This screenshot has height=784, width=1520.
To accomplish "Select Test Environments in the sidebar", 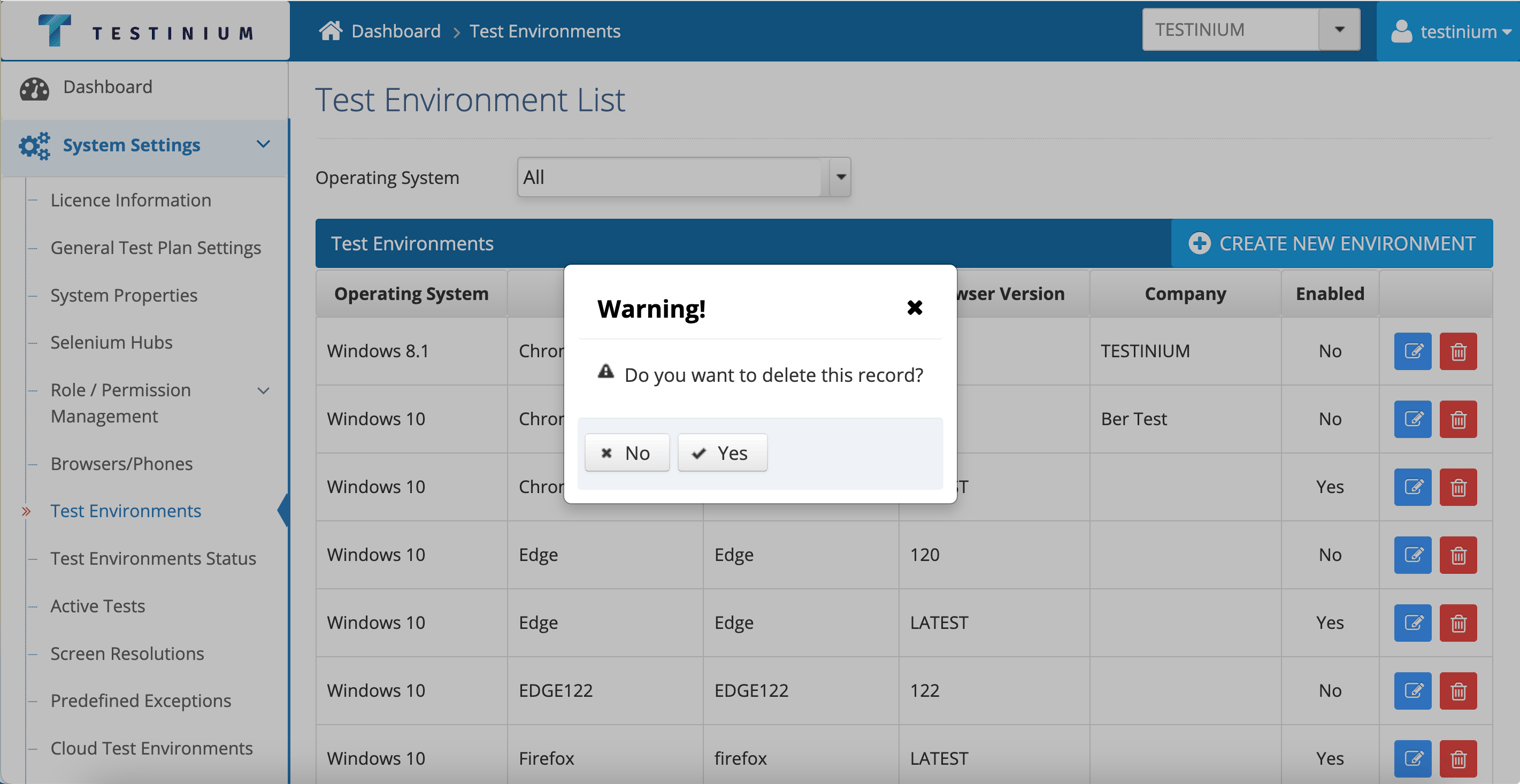I will pos(126,511).
